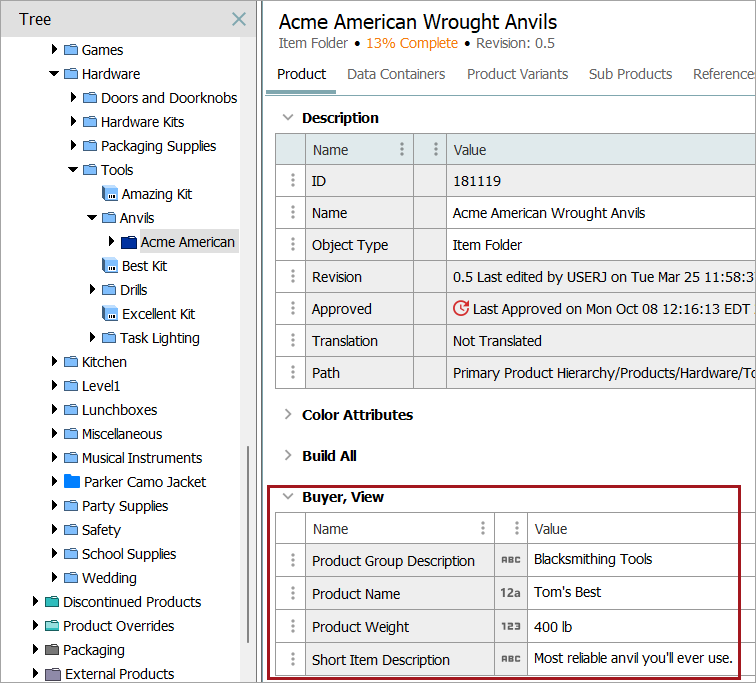This screenshot has height=683, width=756.
Task: Click the Parker Camo Jacket folder icon
Action: 71,482
